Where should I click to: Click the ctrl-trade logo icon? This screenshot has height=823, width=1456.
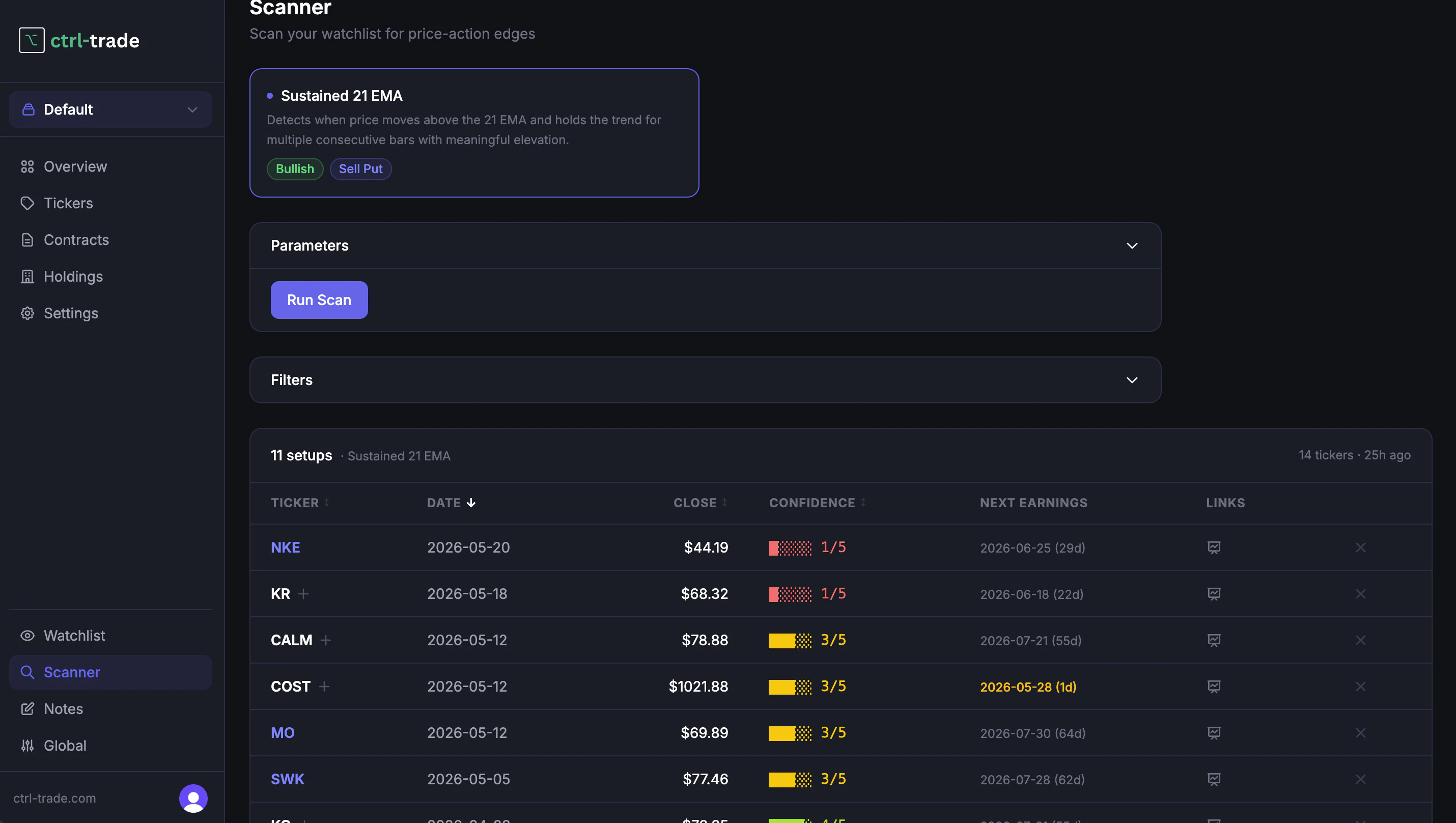[32, 40]
